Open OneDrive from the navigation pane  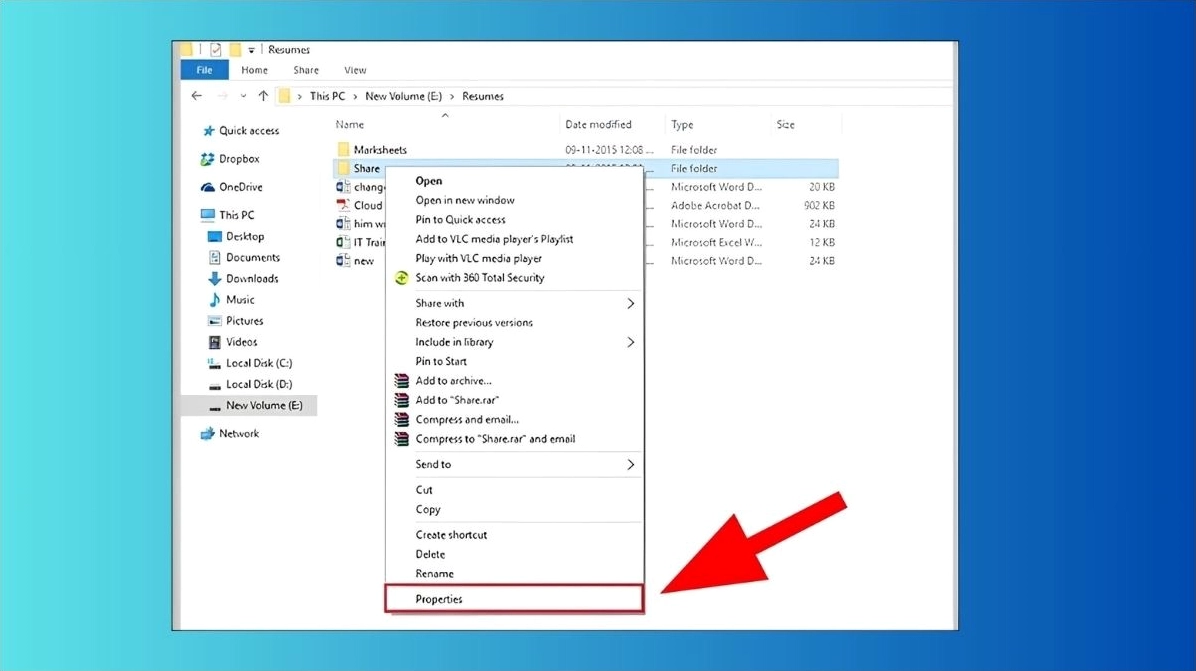pyautogui.click(x=207, y=187)
